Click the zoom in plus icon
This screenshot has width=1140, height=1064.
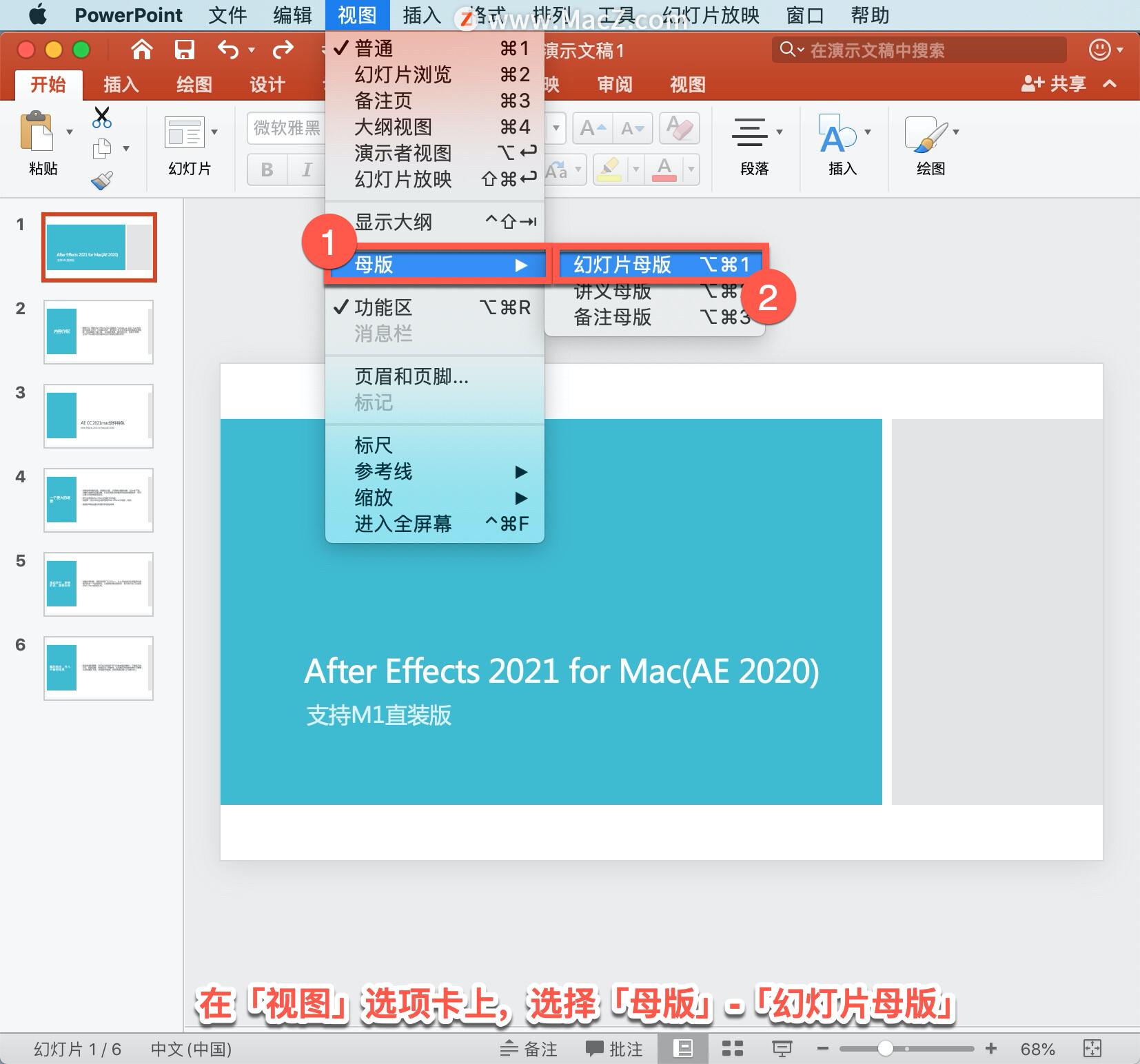tap(991, 1049)
